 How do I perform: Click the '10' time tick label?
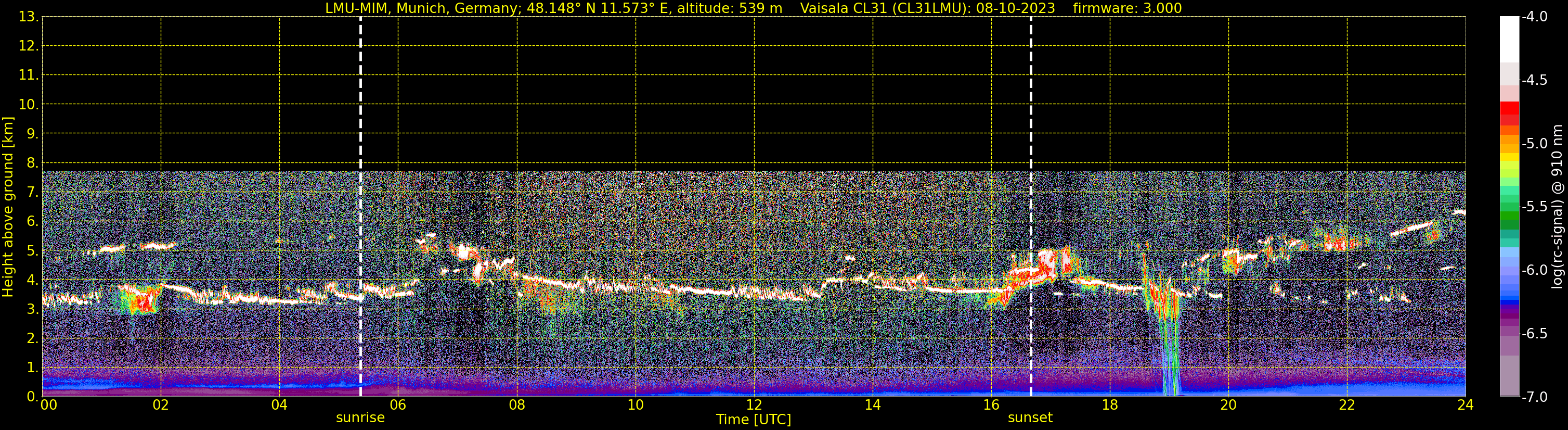click(636, 405)
